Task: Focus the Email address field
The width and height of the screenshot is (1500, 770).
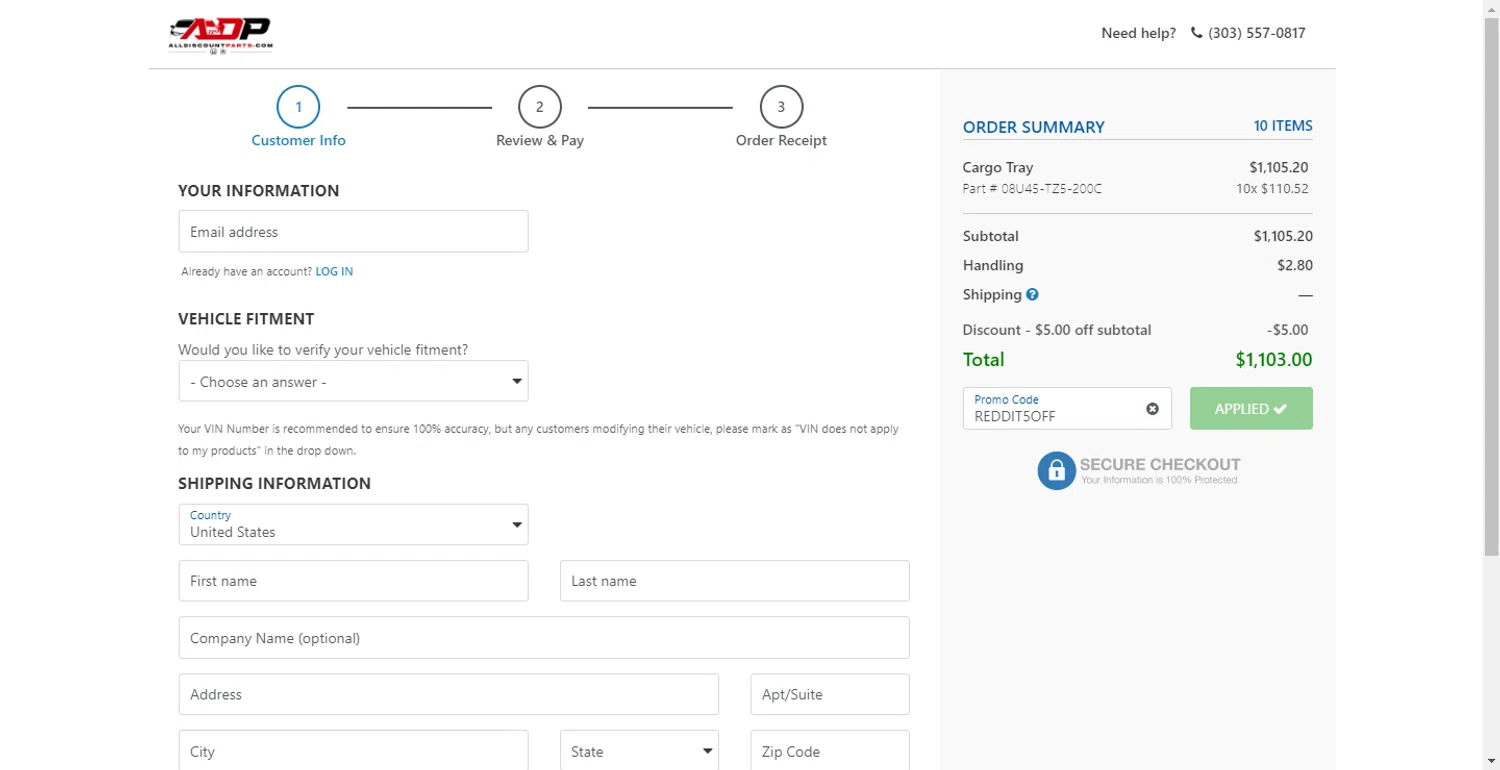Action: pyautogui.click(x=353, y=231)
